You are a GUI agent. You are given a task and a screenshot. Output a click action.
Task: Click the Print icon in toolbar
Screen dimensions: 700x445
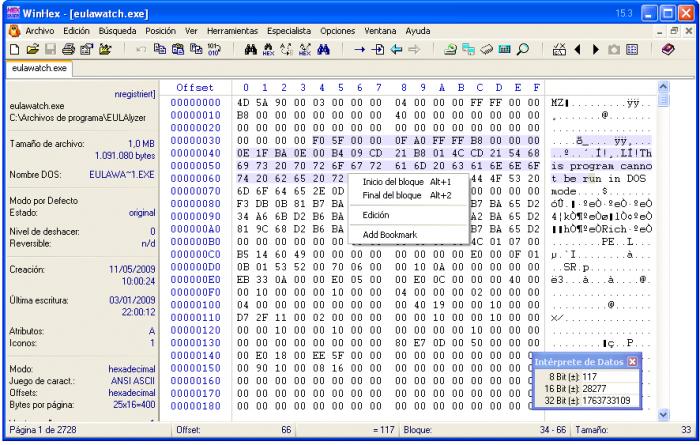pos(65,47)
